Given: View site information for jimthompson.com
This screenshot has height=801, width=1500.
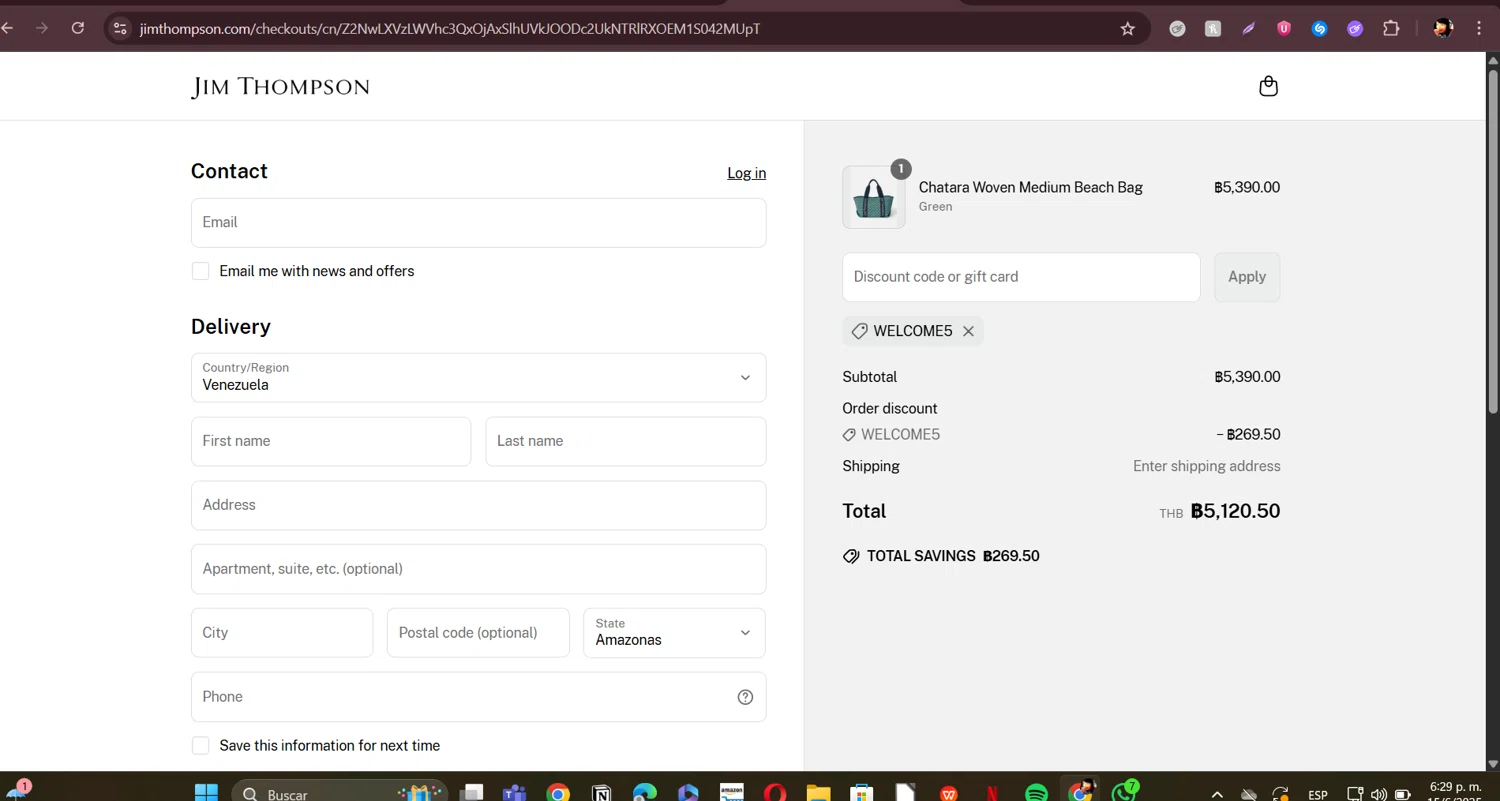Looking at the screenshot, I should click(120, 29).
